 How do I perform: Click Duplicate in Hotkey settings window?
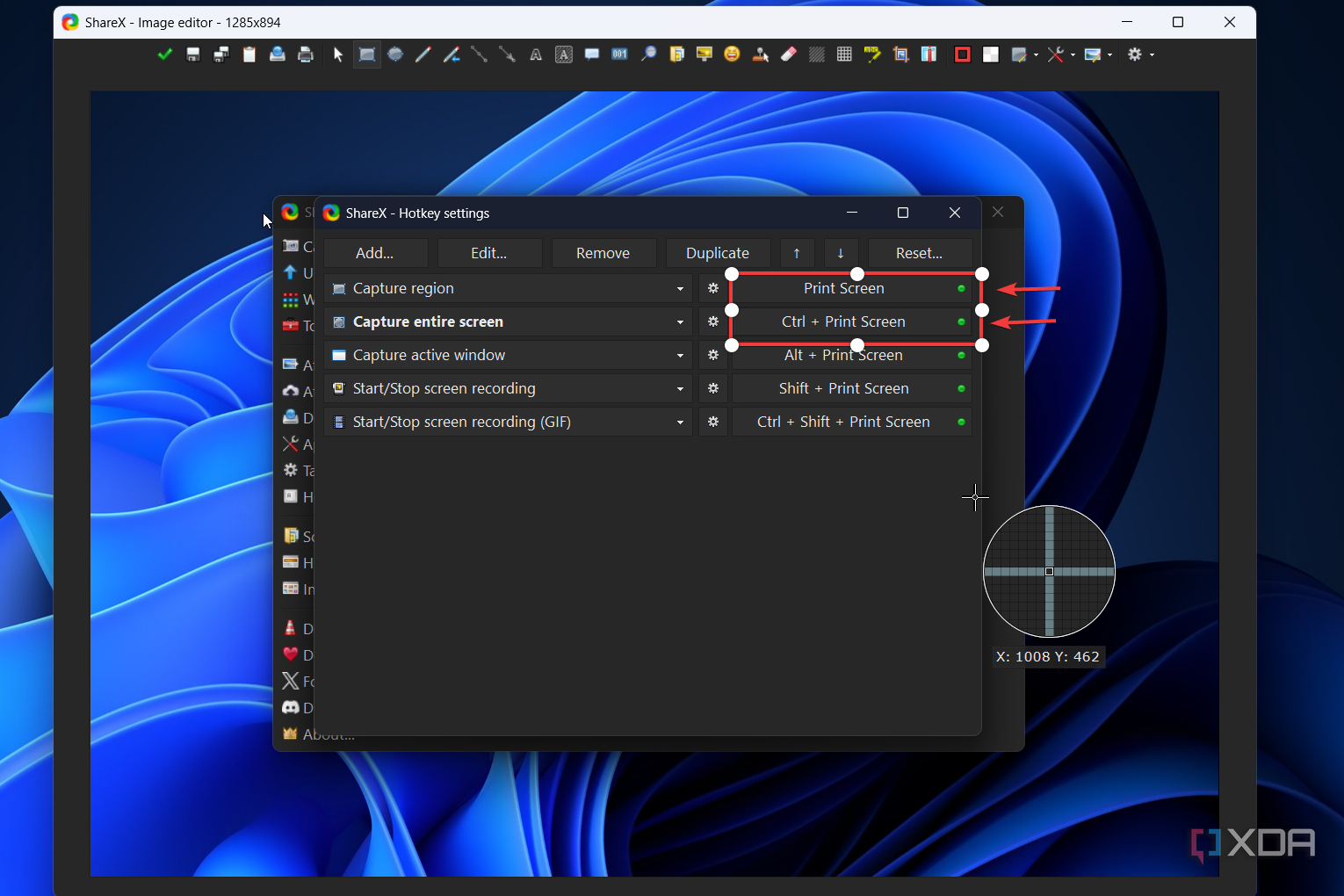click(718, 253)
